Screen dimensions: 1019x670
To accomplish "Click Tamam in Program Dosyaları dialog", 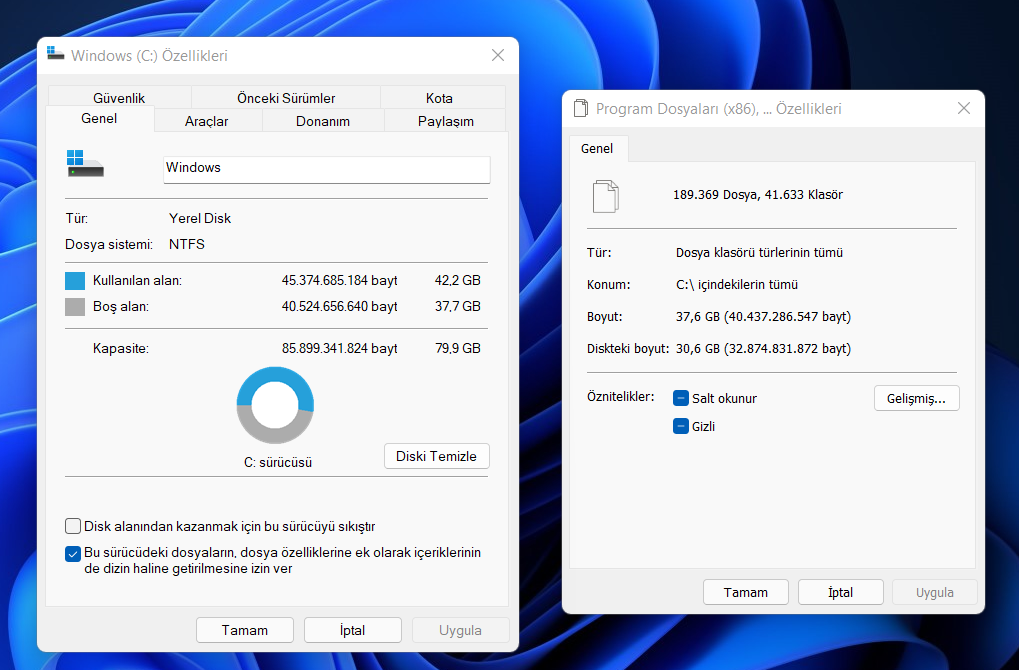I will [x=746, y=592].
